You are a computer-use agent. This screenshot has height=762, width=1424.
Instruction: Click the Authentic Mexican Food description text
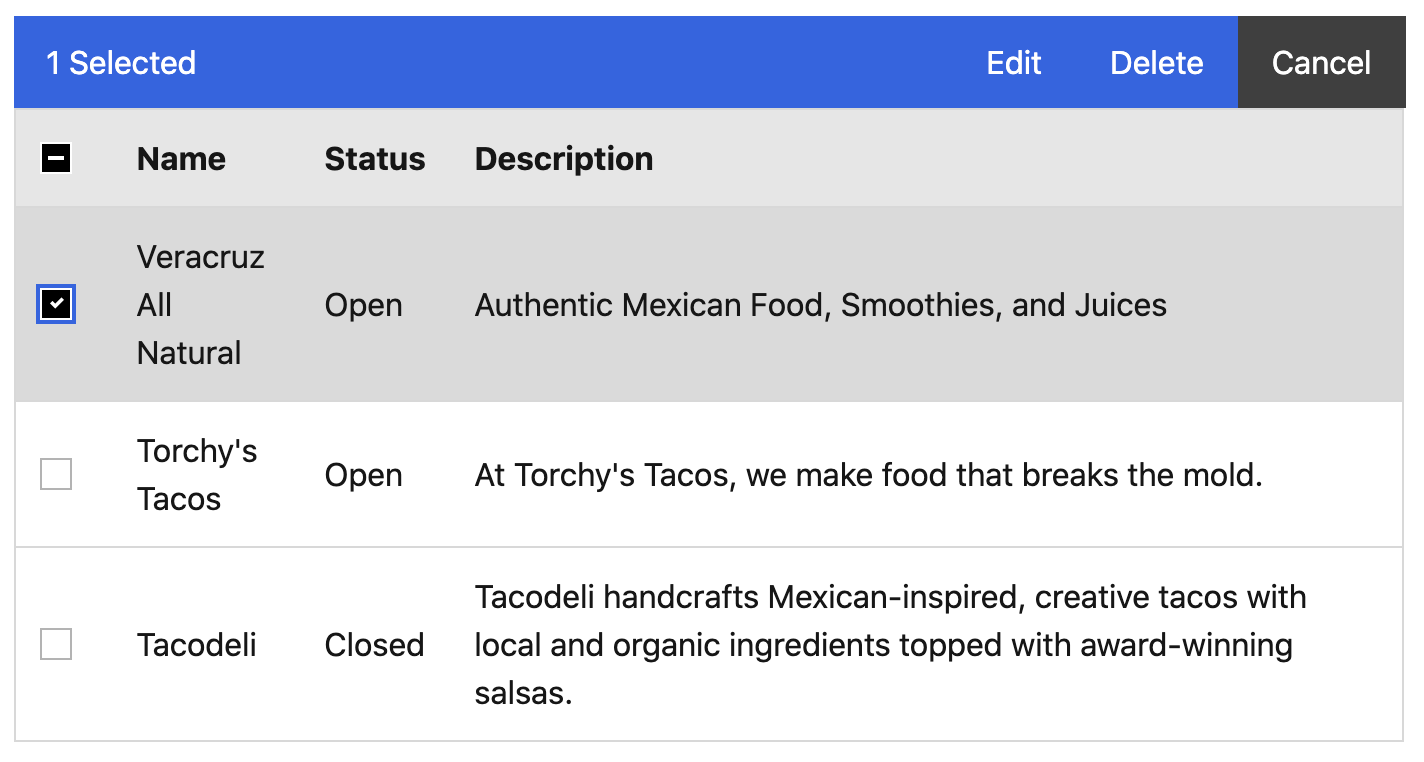point(820,305)
